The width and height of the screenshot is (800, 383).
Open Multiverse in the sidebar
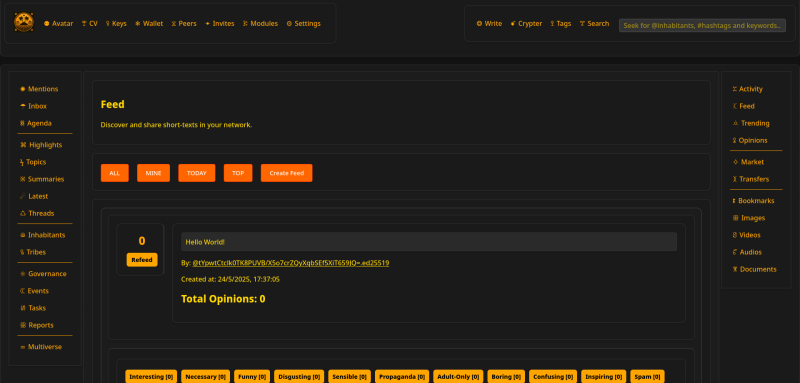40,347
